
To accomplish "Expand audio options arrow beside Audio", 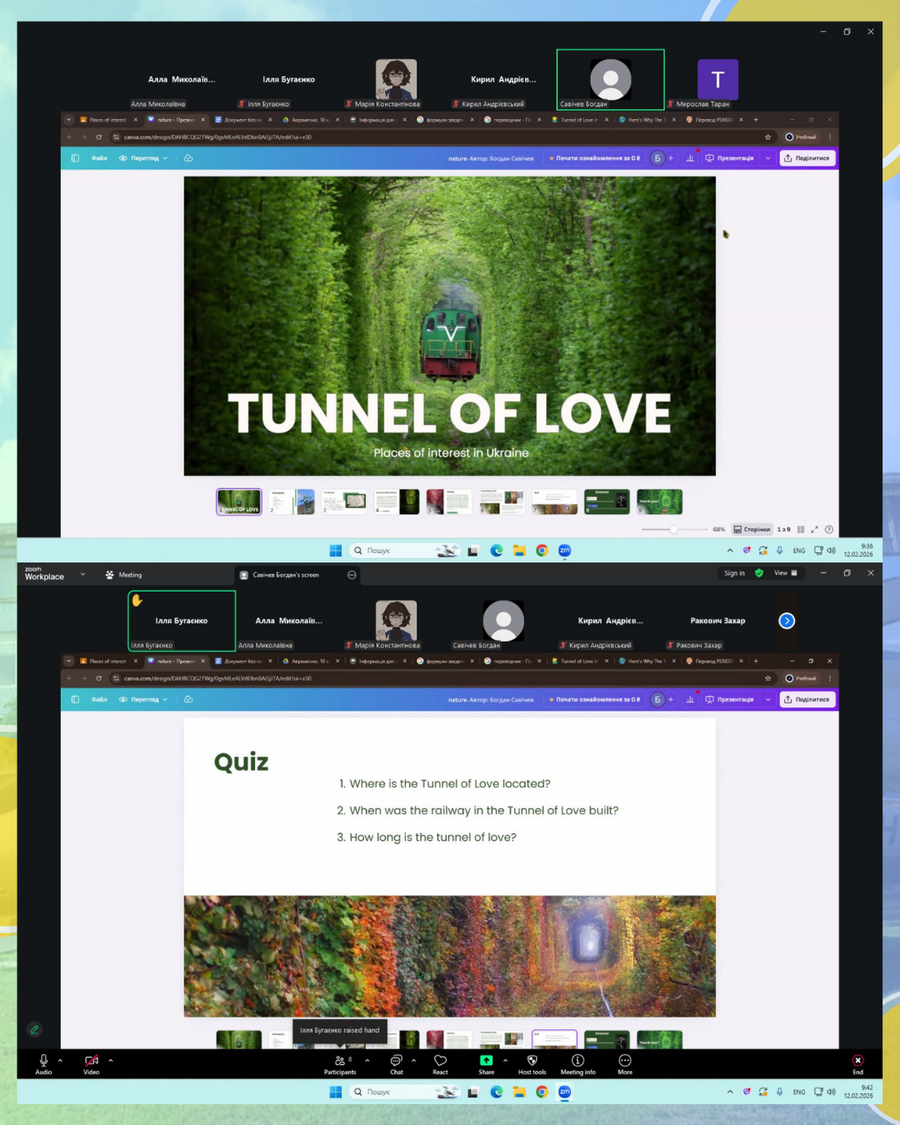I will coord(60,1060).
